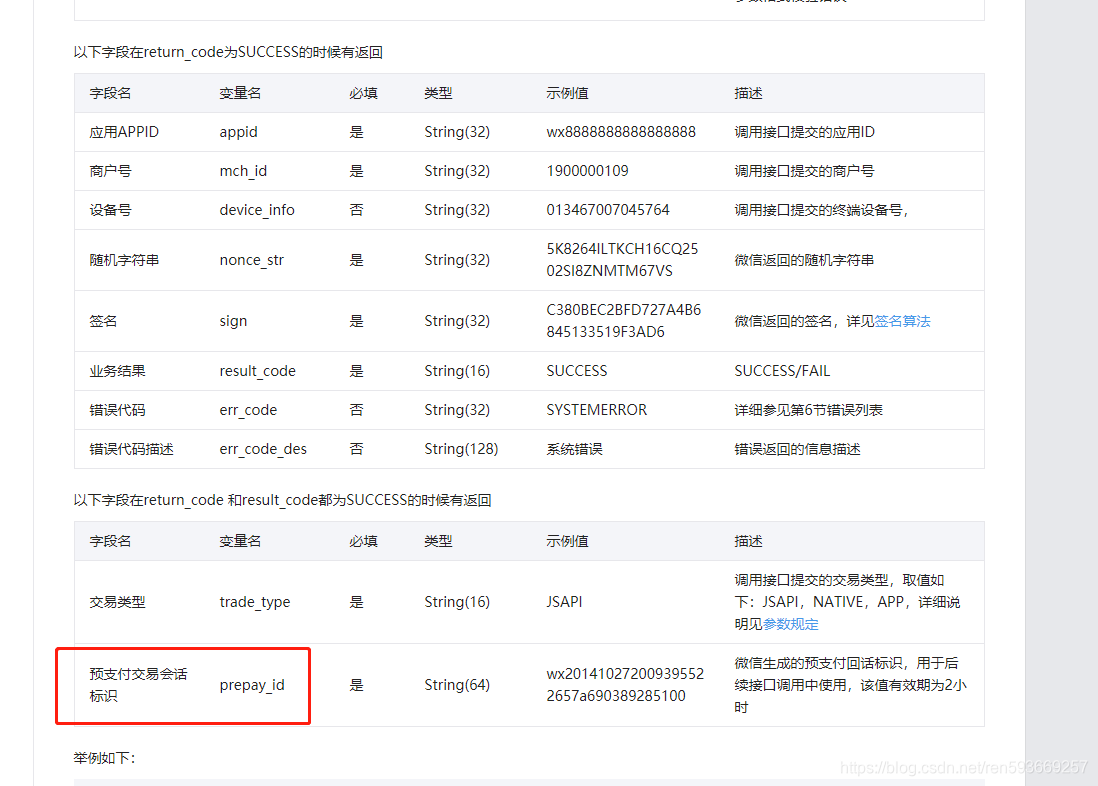The height and width of the screenshot is (786, 1098).
Task: Click the 预支付交易会话标识 field name
Action: [x=138, y=684]
